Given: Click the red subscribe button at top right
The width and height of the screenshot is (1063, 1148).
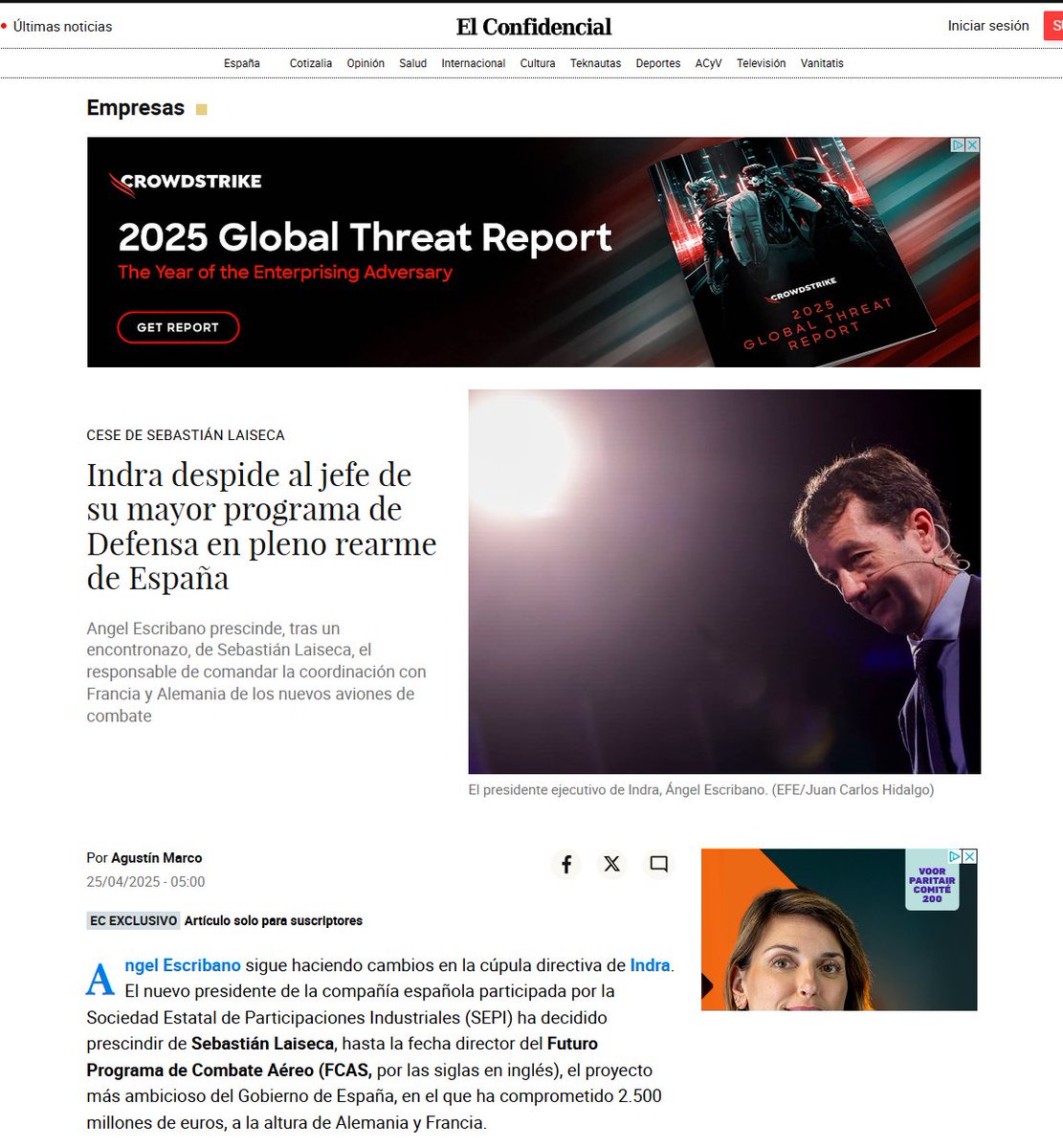Looking at the screenshot, I should [1052, 26].
